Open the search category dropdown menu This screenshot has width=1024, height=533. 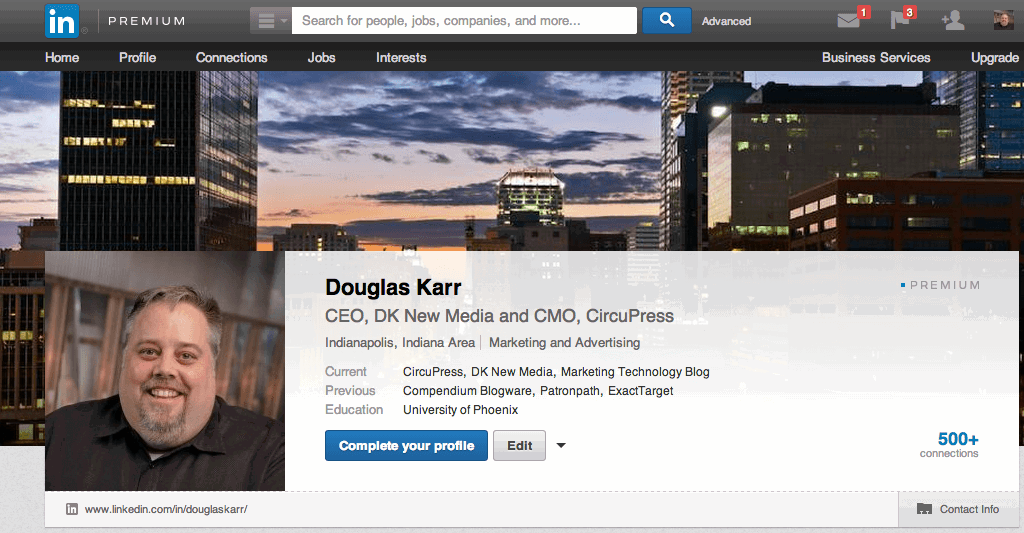(x=271, y=21)
